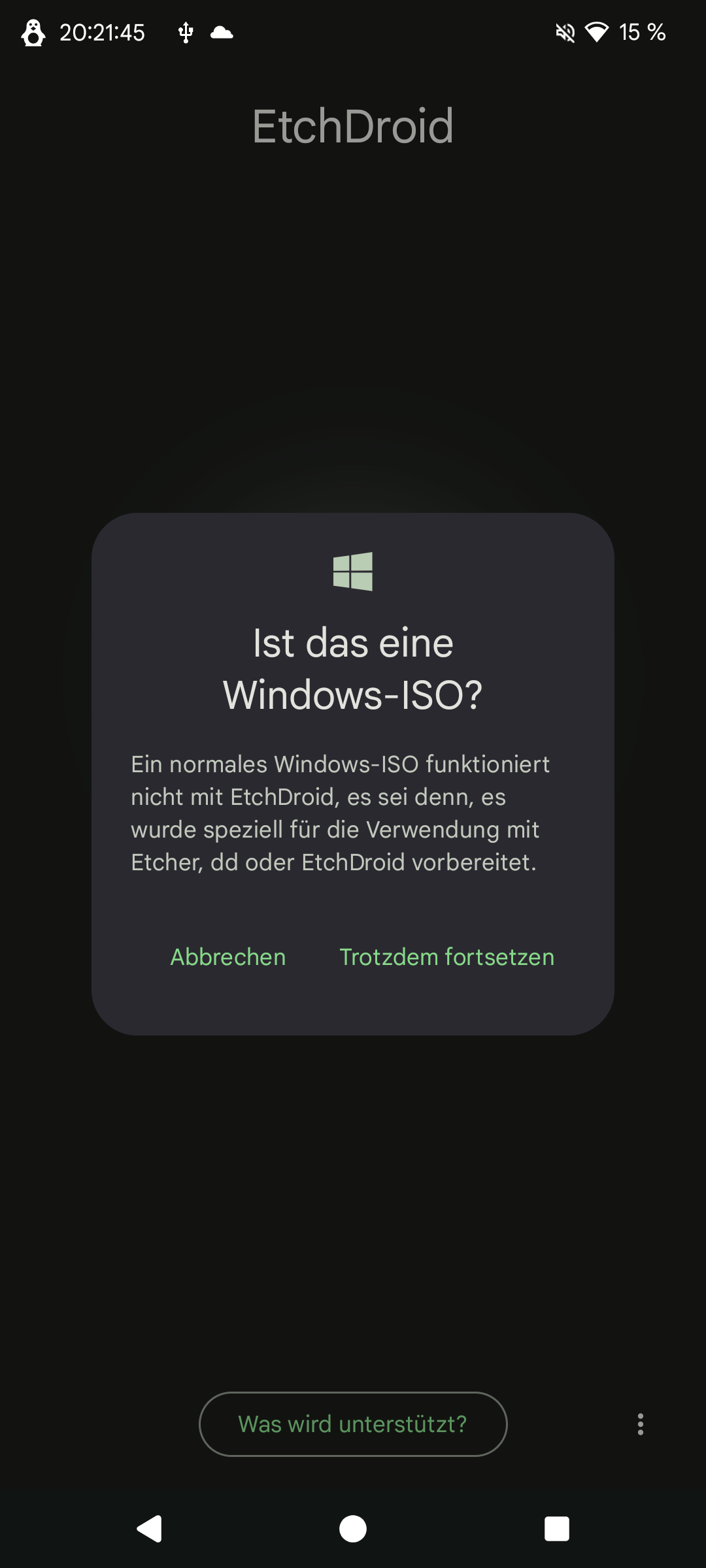Tap the Android back navigation button
The image size is (706, 1568).
(149, 1529)
